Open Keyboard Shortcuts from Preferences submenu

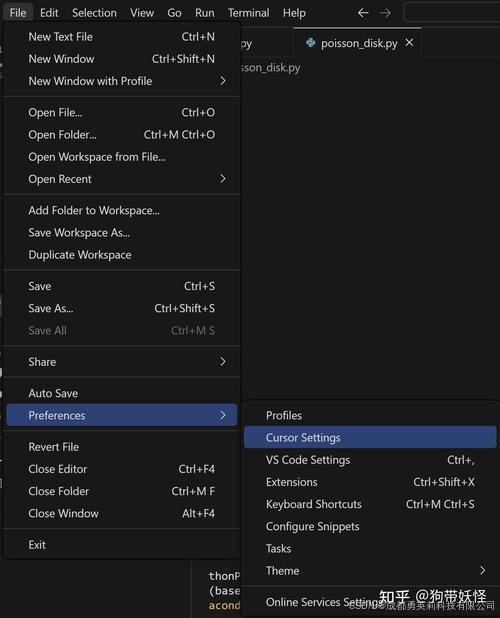tap(370, 504)
